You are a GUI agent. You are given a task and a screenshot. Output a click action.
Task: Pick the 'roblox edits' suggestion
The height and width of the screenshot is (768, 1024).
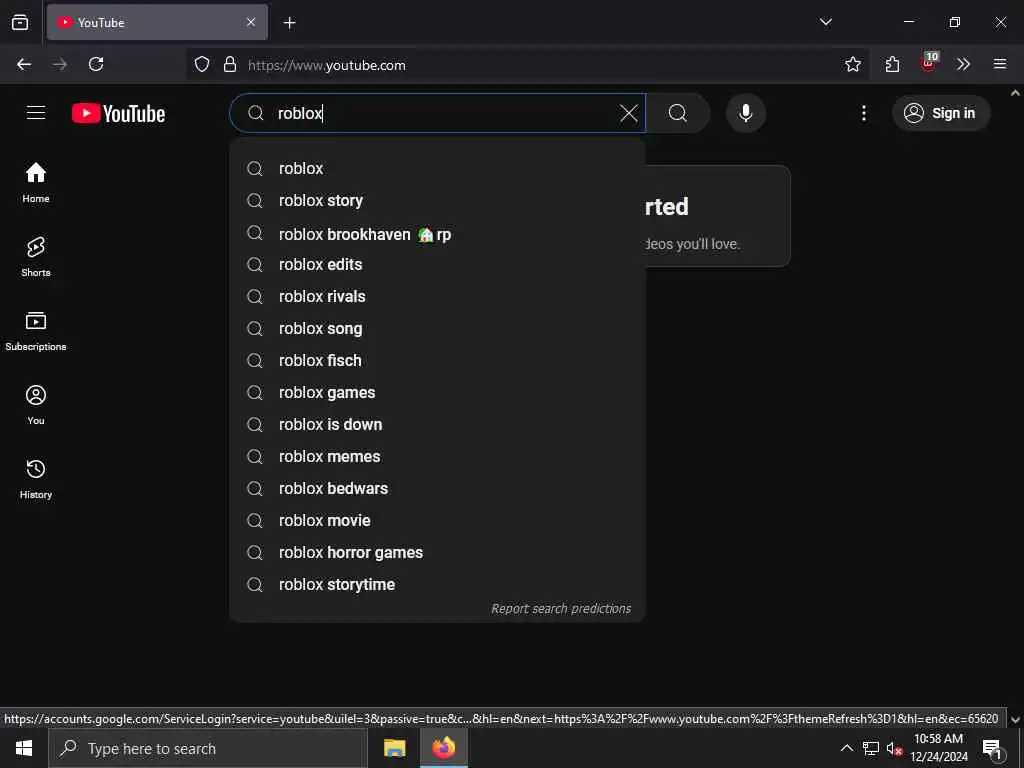coord(438,264)
